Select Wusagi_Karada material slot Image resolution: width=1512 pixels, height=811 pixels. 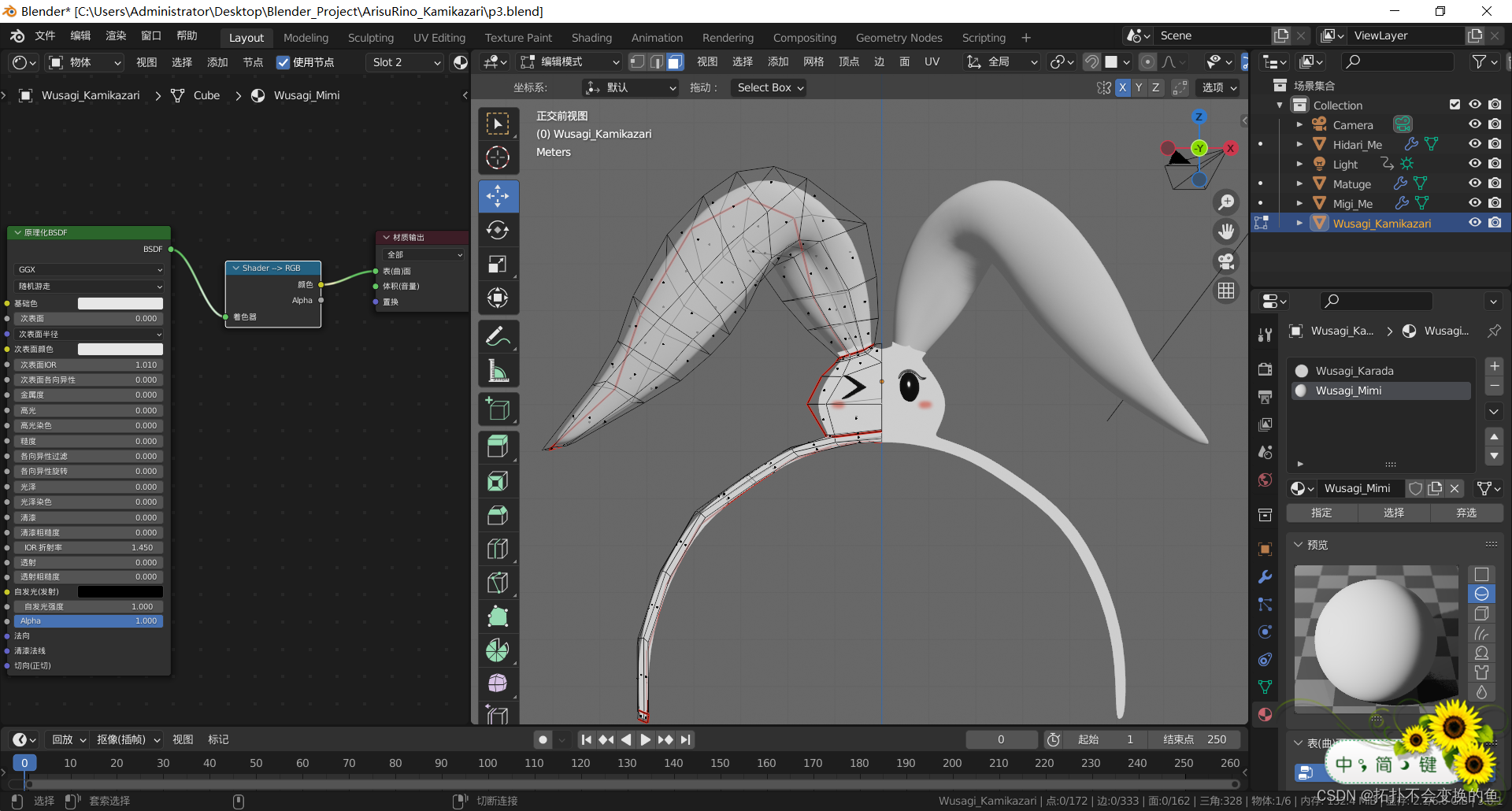coord(1354,371)
